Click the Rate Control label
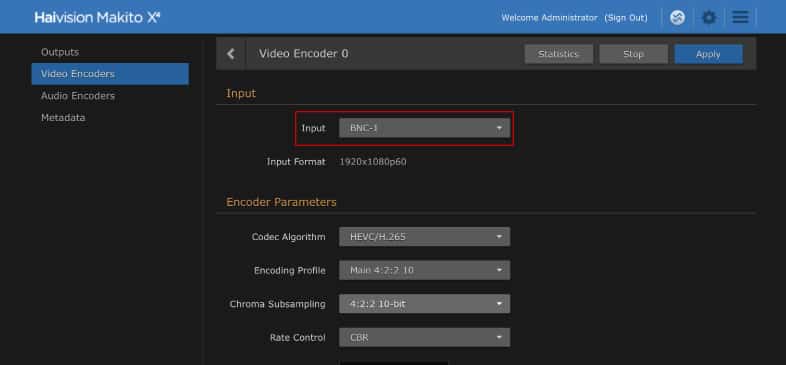 [x=297, y=337]
